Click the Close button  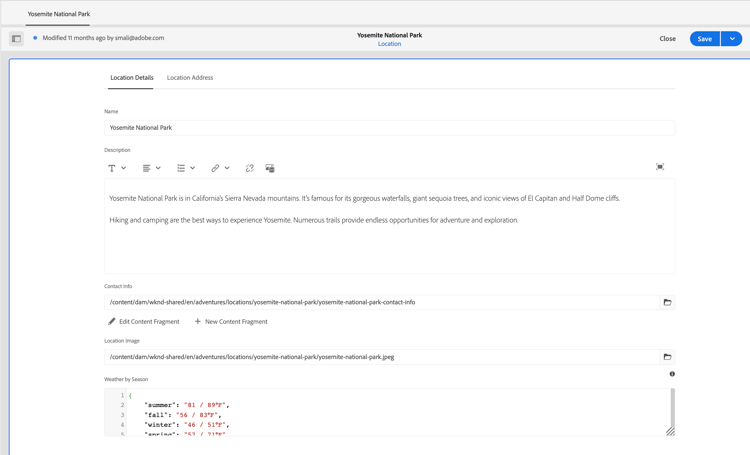(x=667, y=39)
